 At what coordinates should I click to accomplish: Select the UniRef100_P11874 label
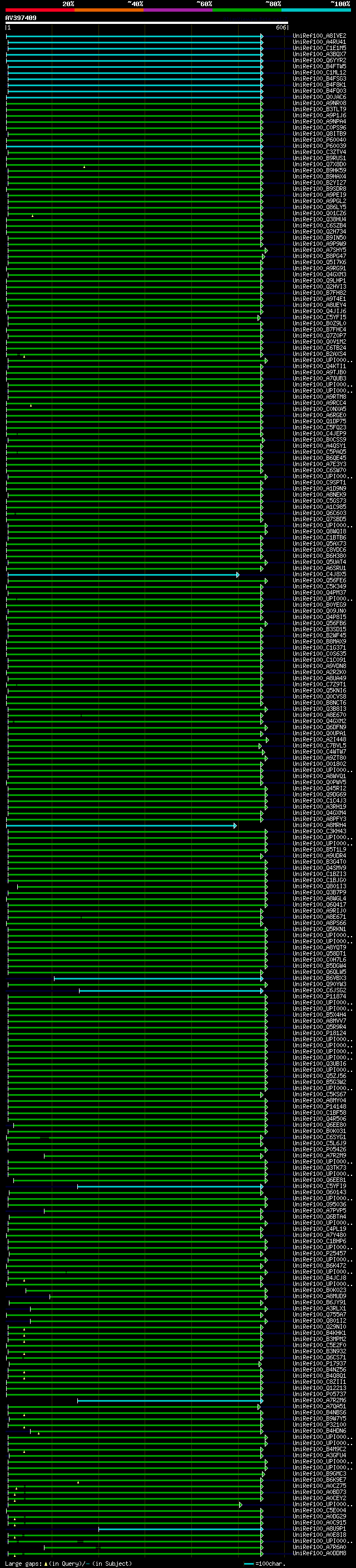click(319, 997)
